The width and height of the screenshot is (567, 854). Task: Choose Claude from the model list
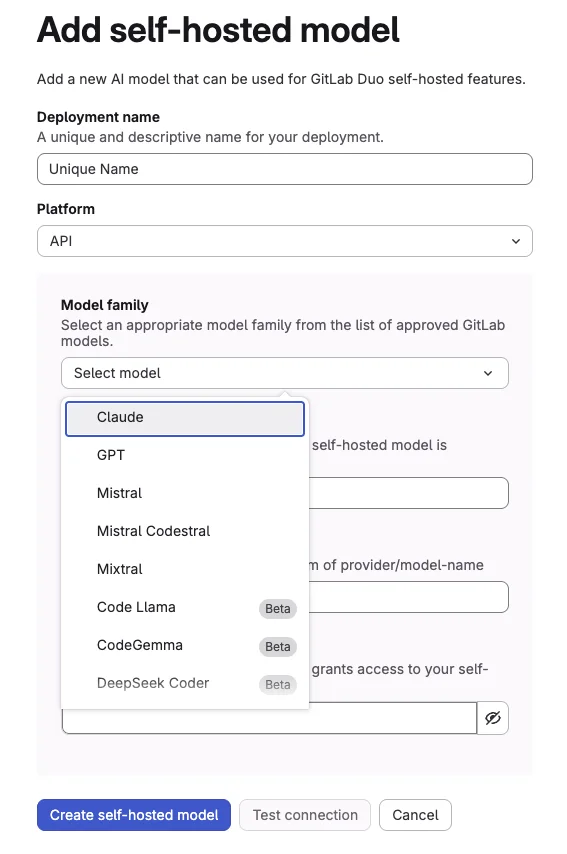tap(185, 418)
